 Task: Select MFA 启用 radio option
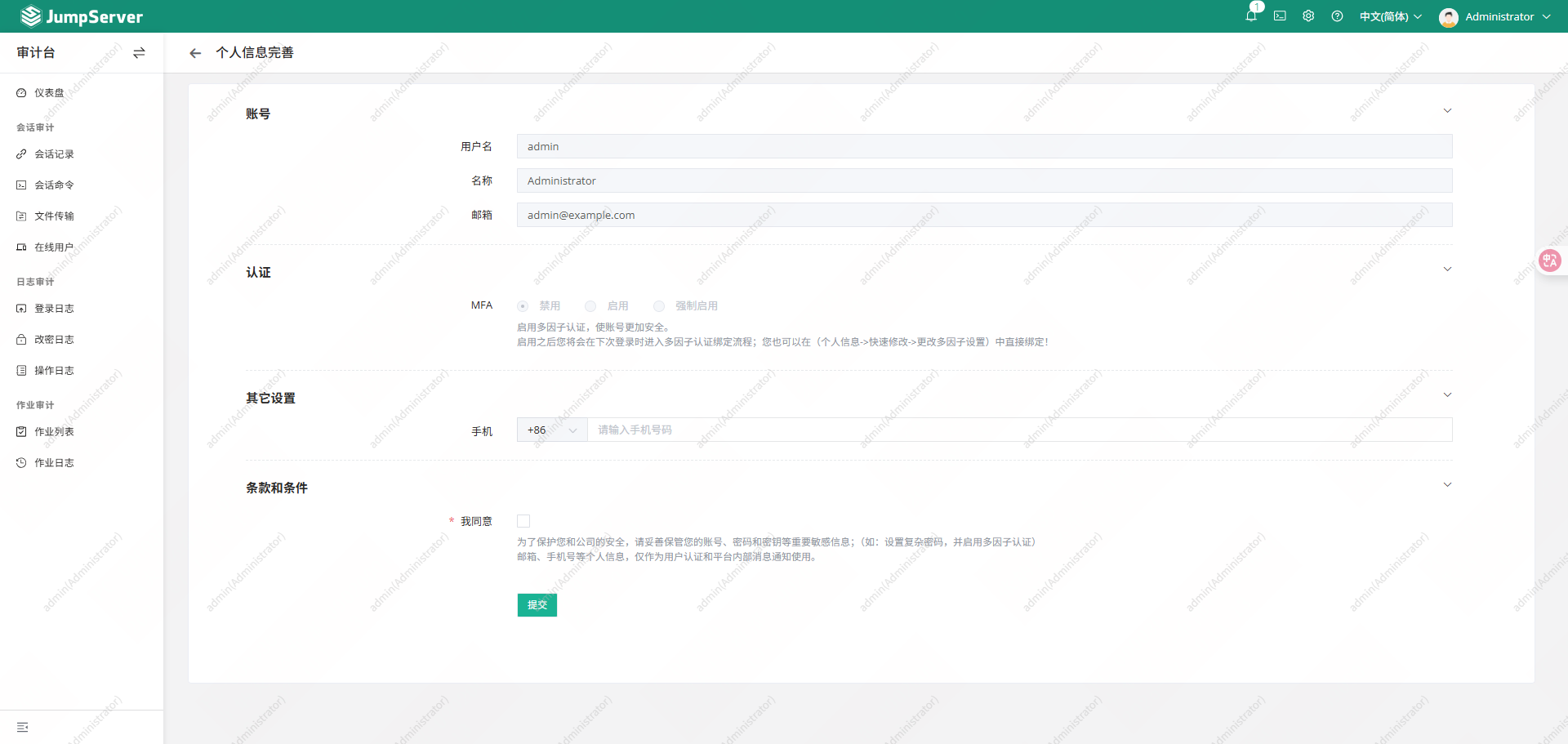590,306
